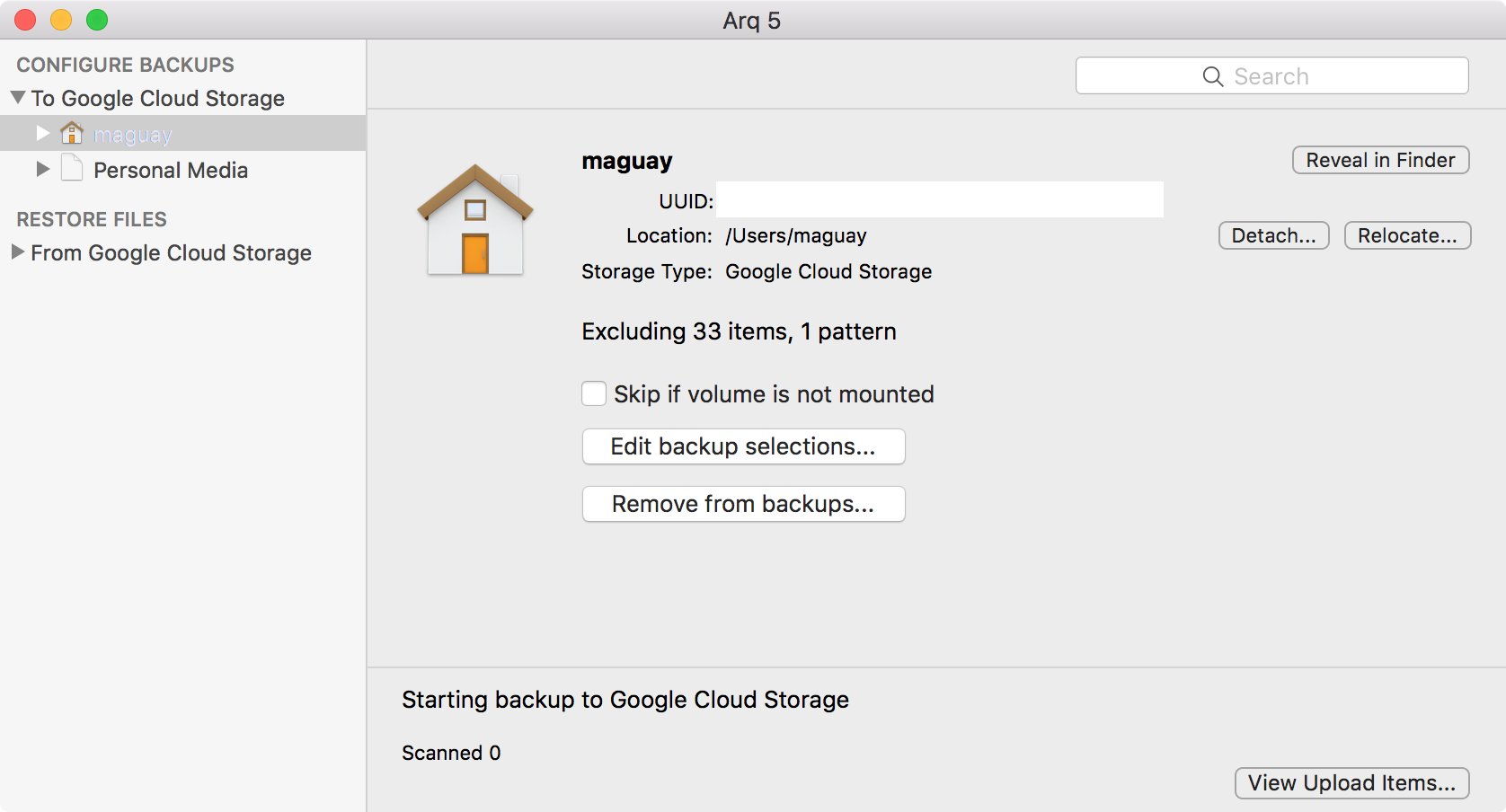The width and height of the screenshot is (1506, 812).
Task: Expand the maguay folder disclosure triangle
Action: coord(42,133)
